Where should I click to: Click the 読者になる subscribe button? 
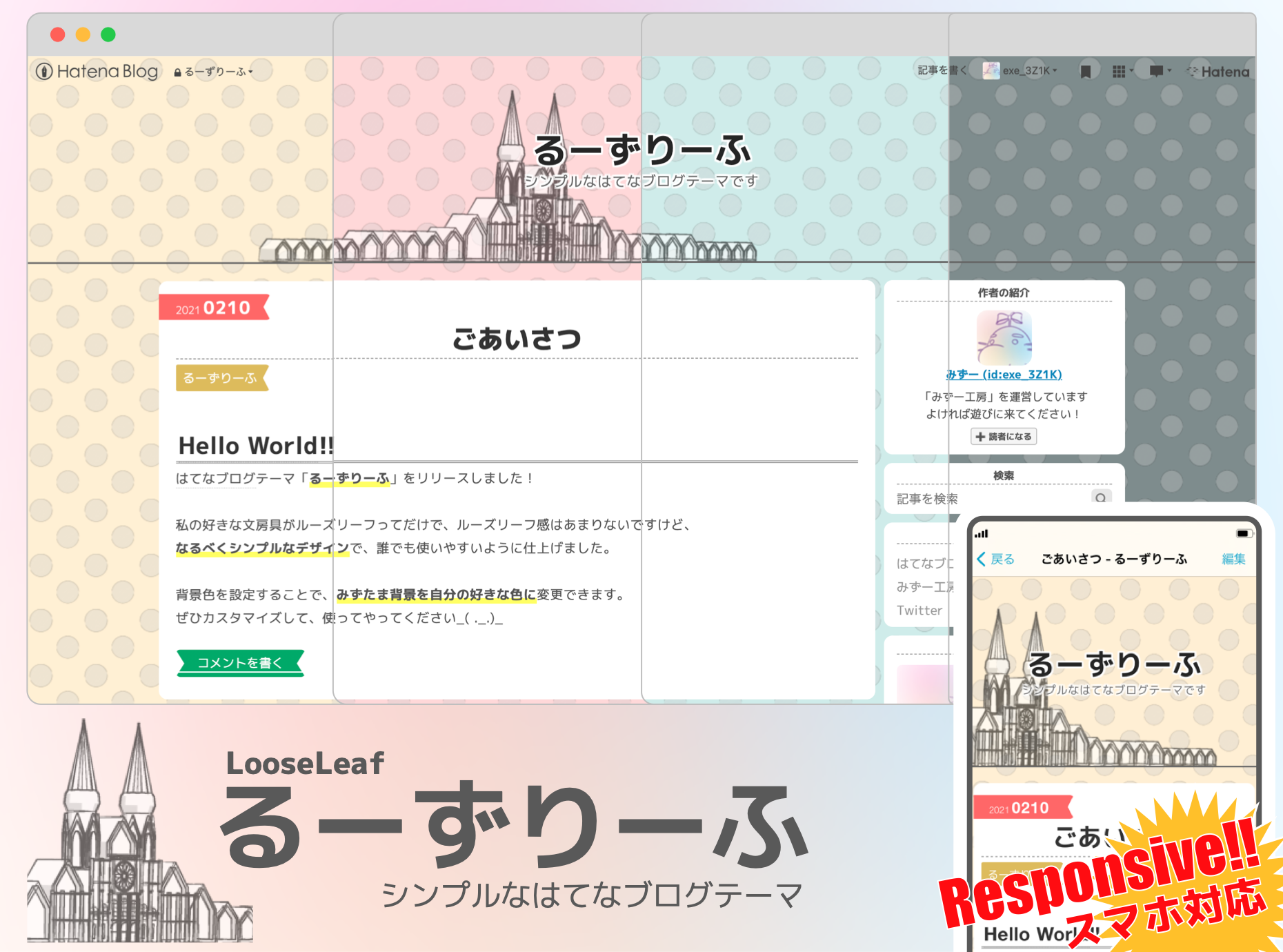(x=1004, y=437)
